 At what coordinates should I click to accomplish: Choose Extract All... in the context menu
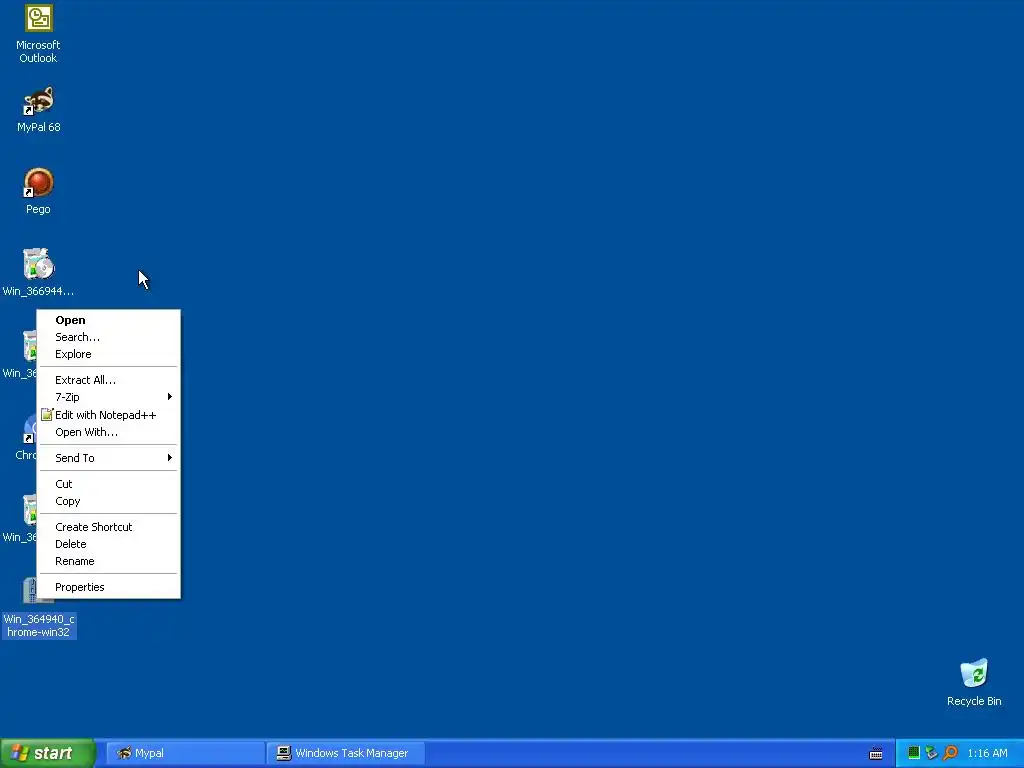pos(109,380)
